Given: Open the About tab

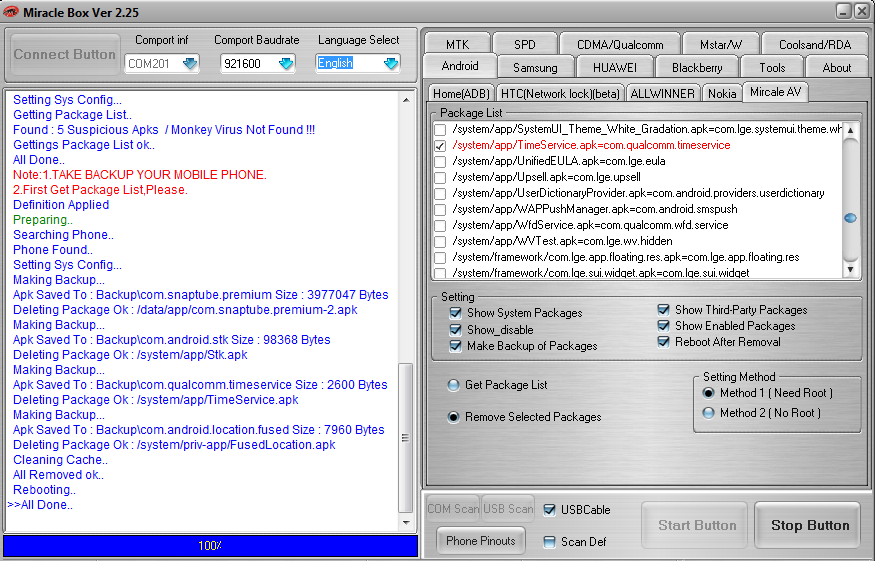Looking at the screenshot, I should [837, 68].
